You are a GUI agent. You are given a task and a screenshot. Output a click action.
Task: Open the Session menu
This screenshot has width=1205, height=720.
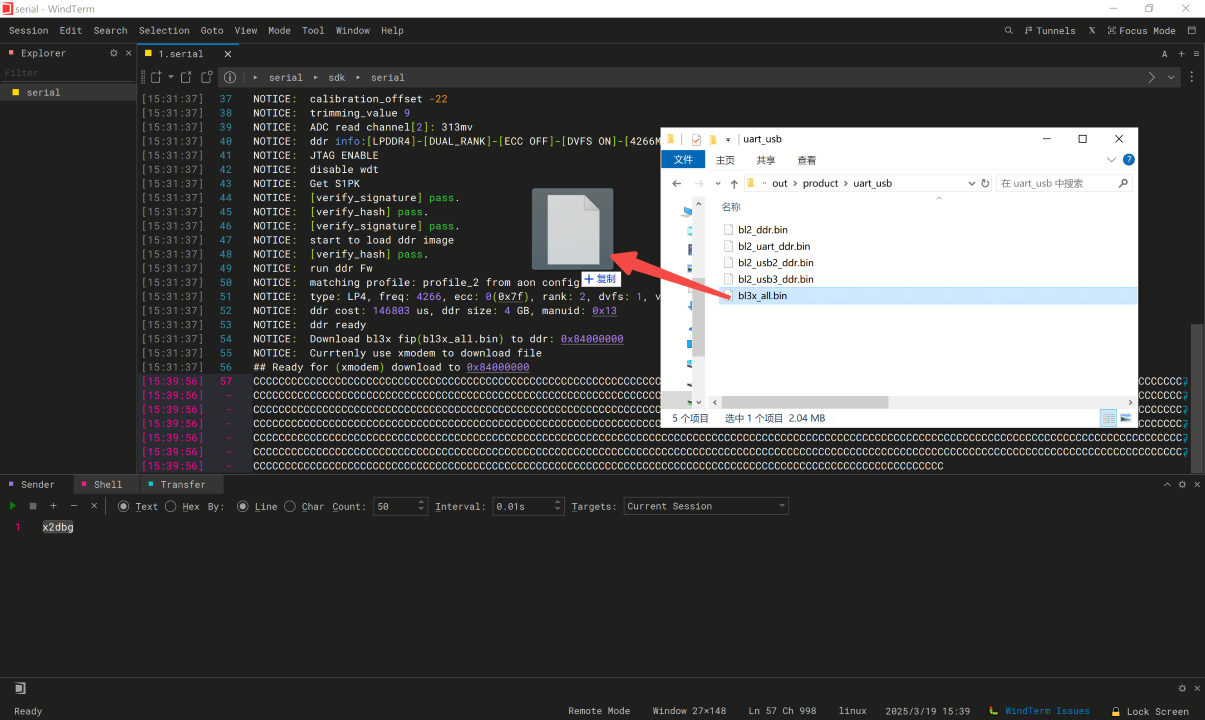point(28,30)
